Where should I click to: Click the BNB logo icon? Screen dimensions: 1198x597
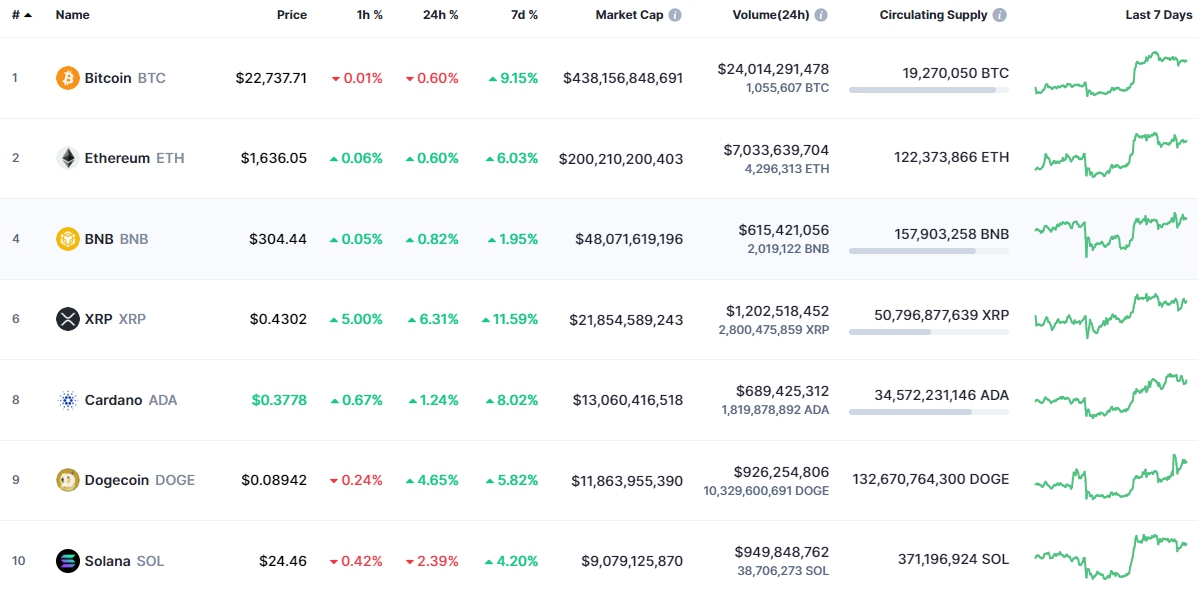point(67,239)
